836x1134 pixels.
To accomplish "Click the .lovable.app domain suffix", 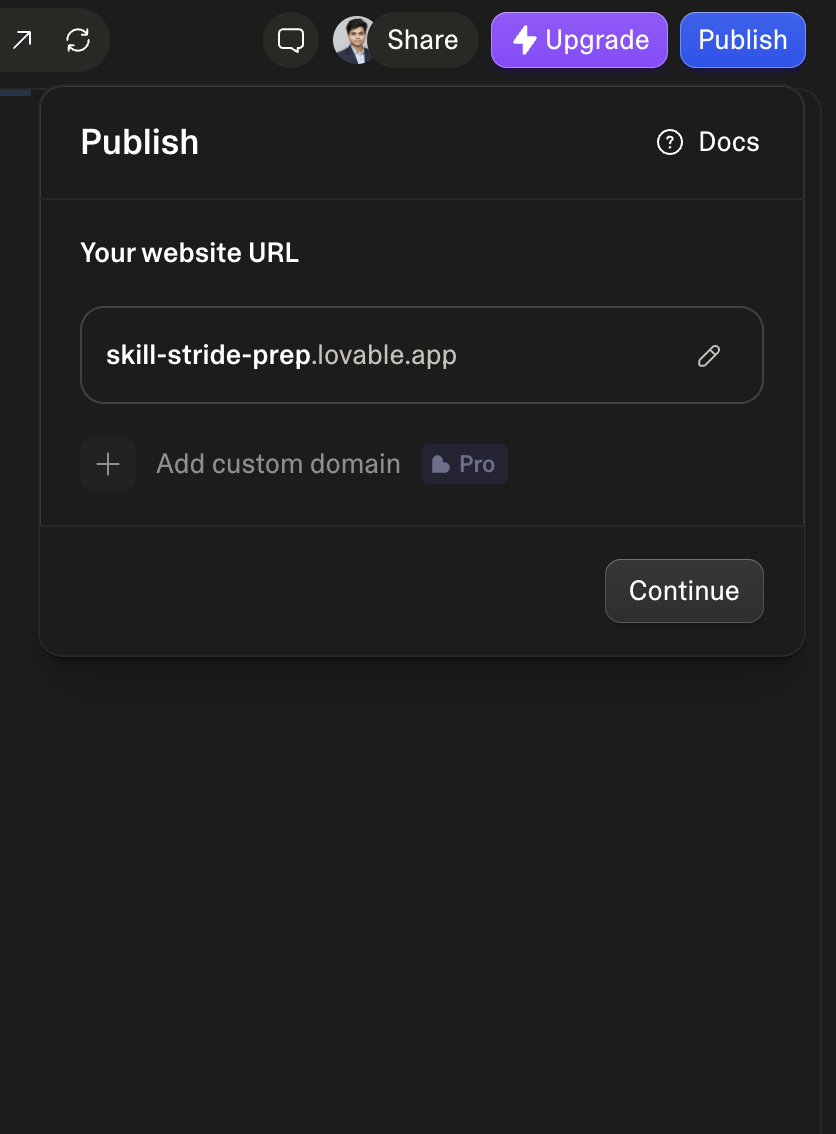I will coord(384,355).
